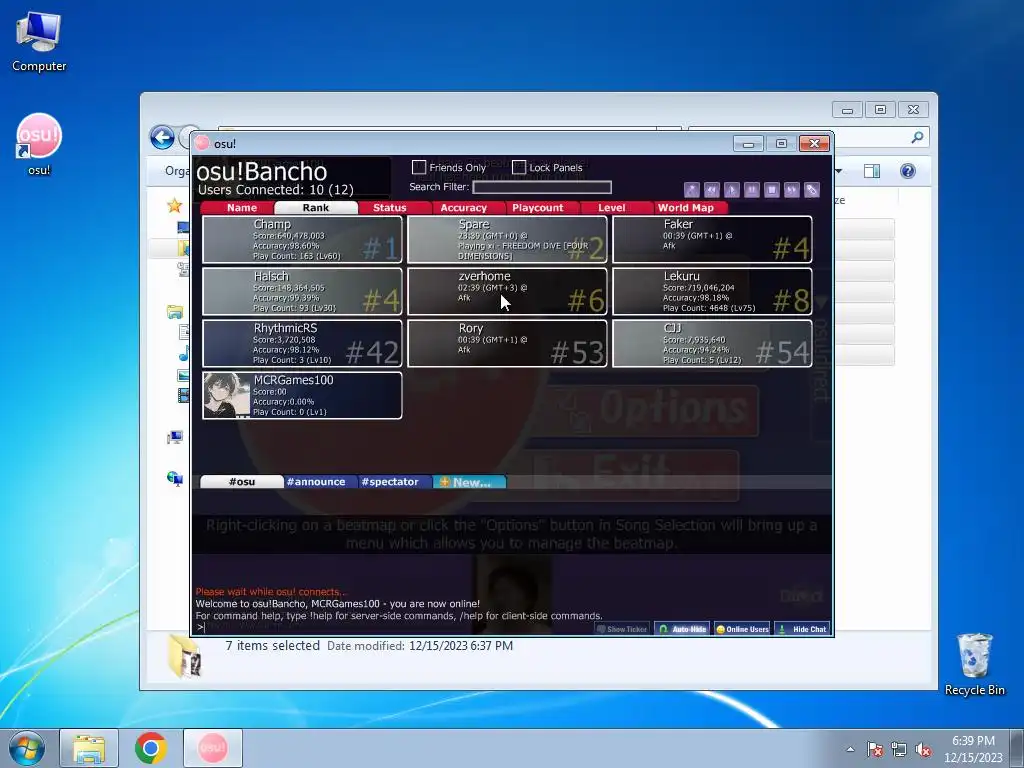1024x768 pixels.
Task: Toggle the Friends Only checkbox
Action: [419, 168]
